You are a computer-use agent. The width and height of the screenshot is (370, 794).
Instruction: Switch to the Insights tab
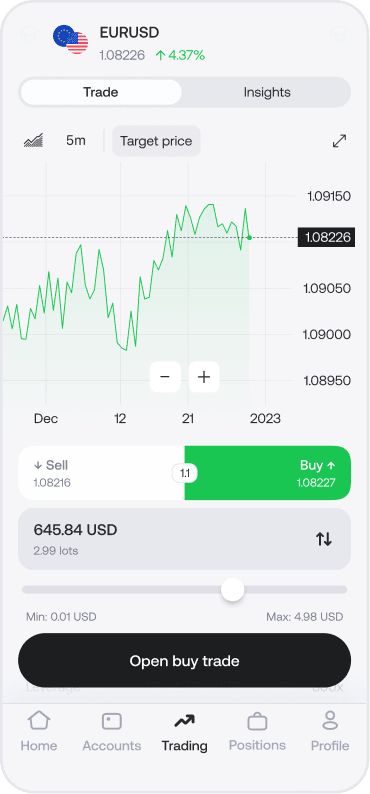(267, 92)
